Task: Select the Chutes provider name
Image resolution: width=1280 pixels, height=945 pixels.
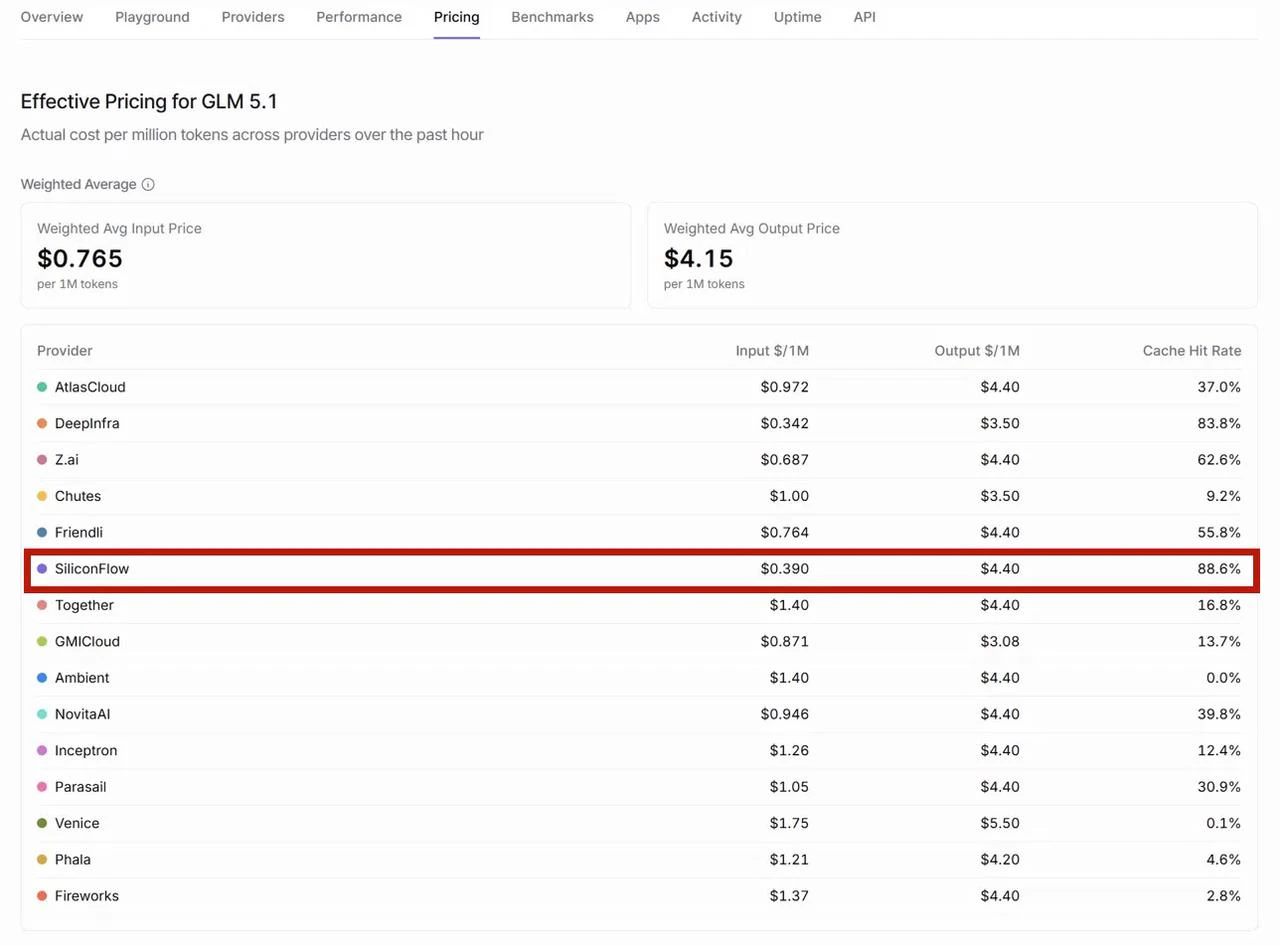Action: tap(78, 496)
